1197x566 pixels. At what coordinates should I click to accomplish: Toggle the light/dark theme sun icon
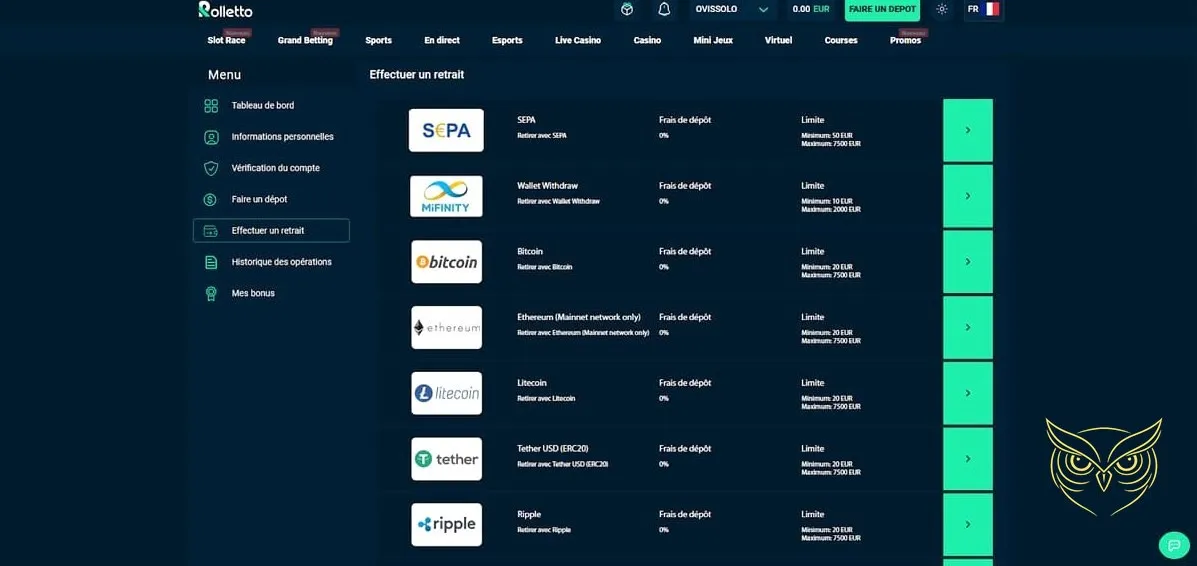[x=941, y=9]
